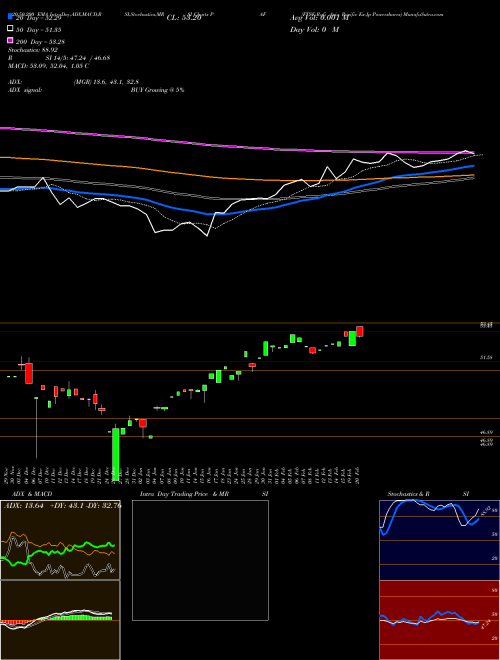Click the RSI 14/5 47.24 / 46.68 line

59,58
